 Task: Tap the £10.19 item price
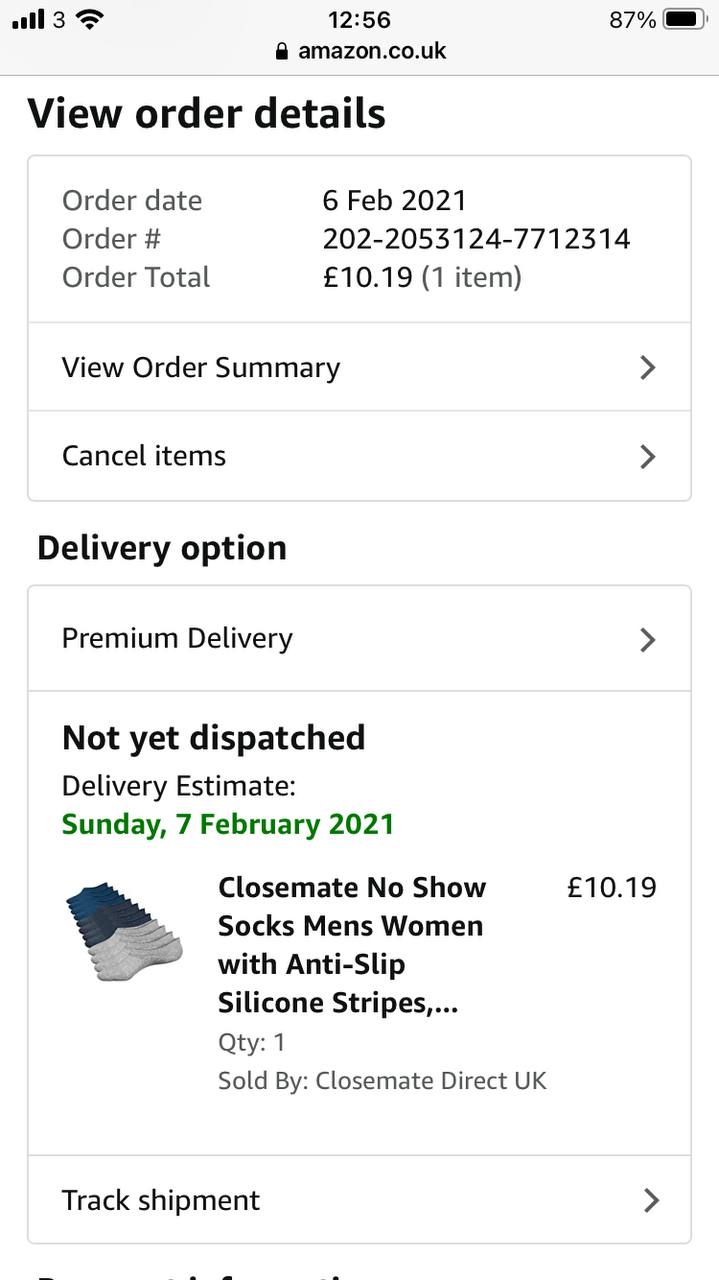pyautogui.click(x=611, y=887)
